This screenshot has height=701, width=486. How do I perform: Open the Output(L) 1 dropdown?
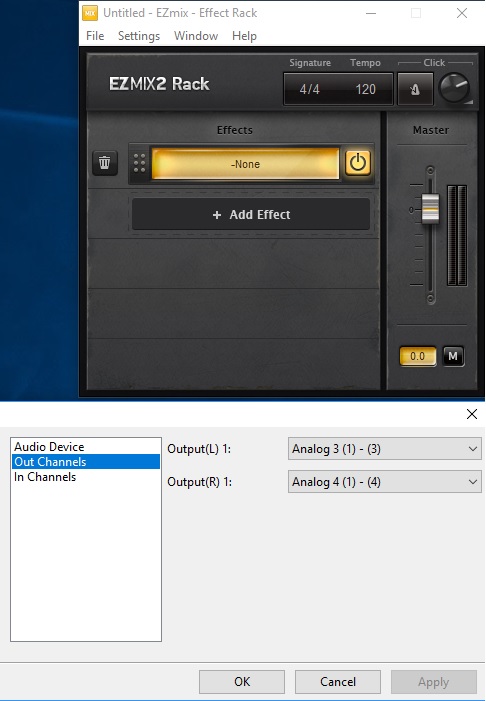pos(385,449)
